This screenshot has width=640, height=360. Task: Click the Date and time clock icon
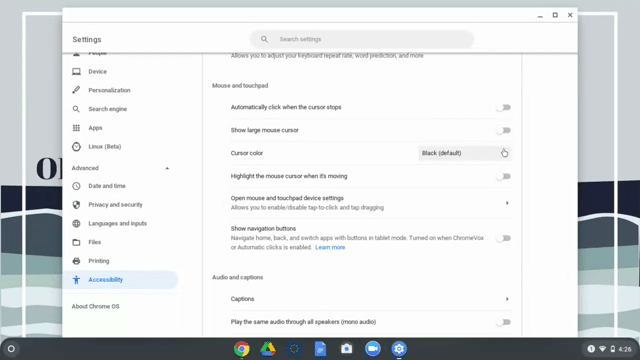[x=76, y=186]
